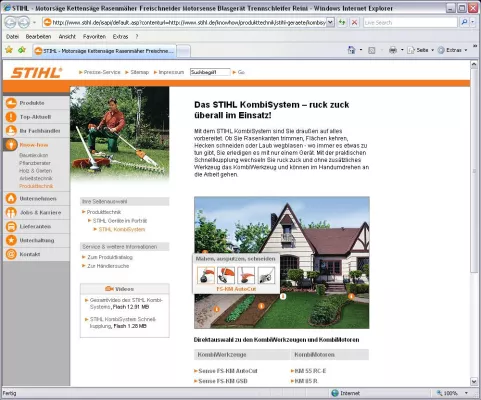
Task: Open the Bearbeiten menu
Action: point(38,37)
